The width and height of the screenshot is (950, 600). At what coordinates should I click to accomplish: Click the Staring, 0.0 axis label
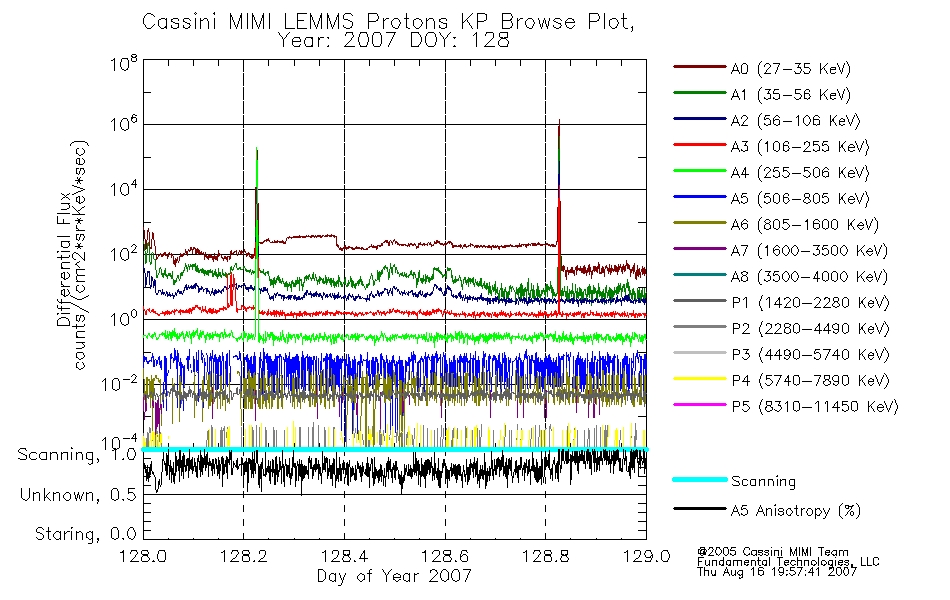(85, 535)
